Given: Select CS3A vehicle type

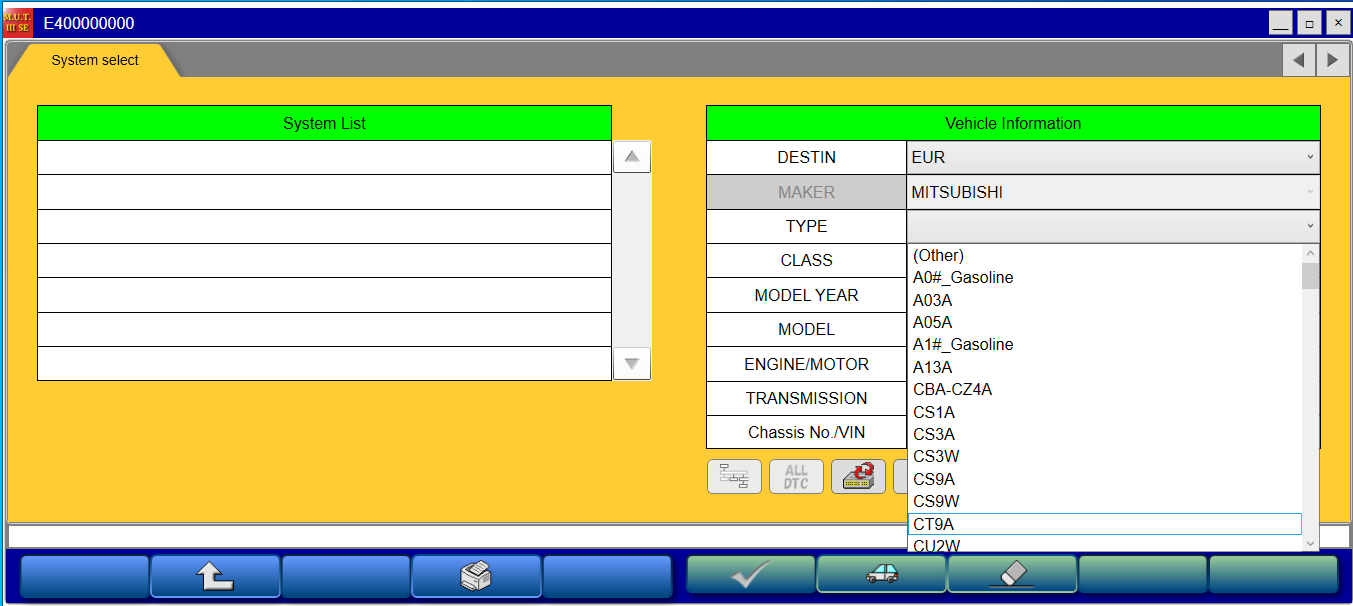Looking at the screenshot, I should click(x=1105, y=434).
